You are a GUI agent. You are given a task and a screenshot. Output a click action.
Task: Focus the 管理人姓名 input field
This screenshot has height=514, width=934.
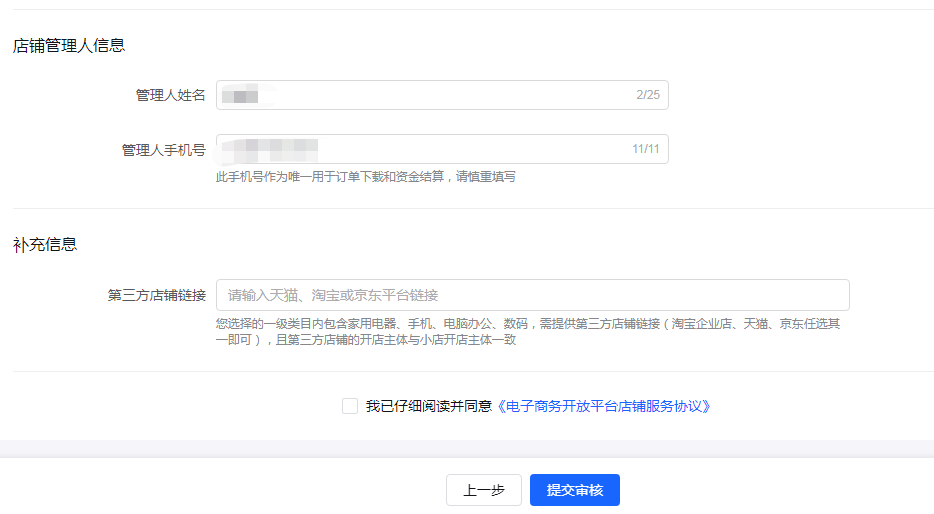tap(440, 95)
